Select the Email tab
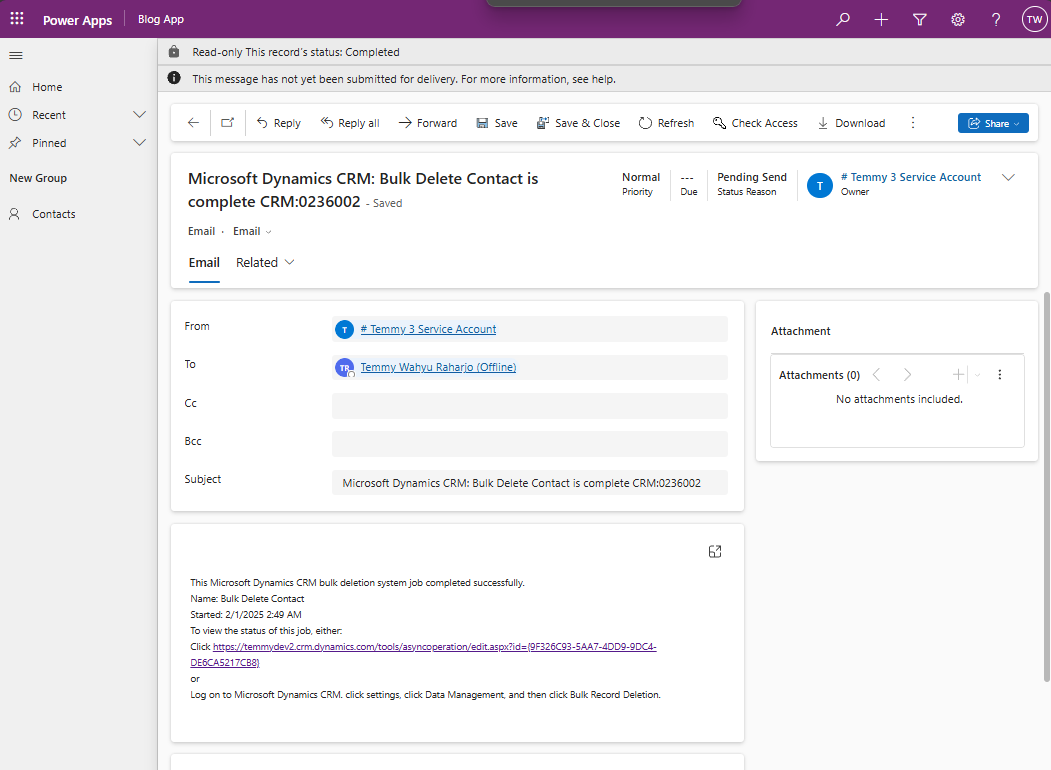 (x=204, y=263)
